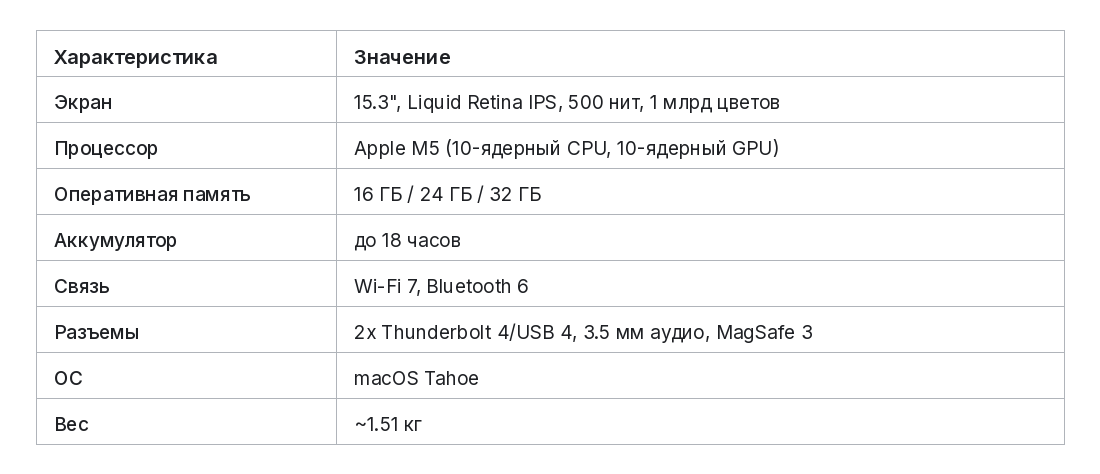
Task: Select the Экран row label
Action: pos(83,102)
